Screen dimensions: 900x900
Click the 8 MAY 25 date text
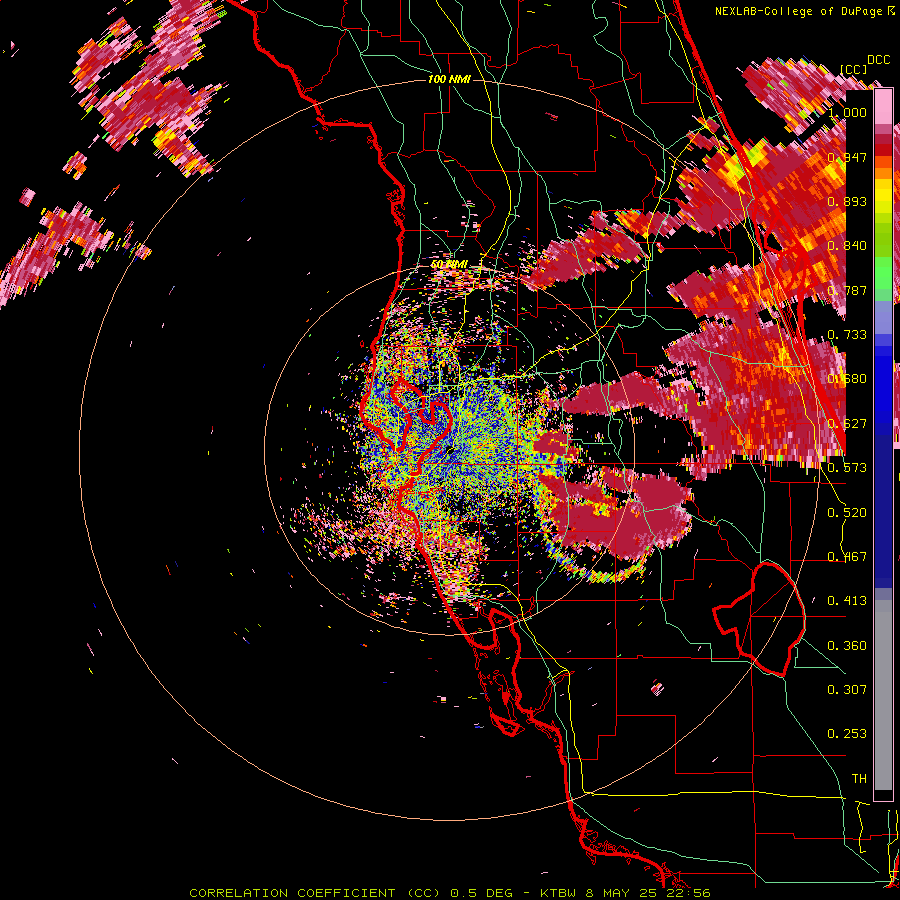click(623, 893)
